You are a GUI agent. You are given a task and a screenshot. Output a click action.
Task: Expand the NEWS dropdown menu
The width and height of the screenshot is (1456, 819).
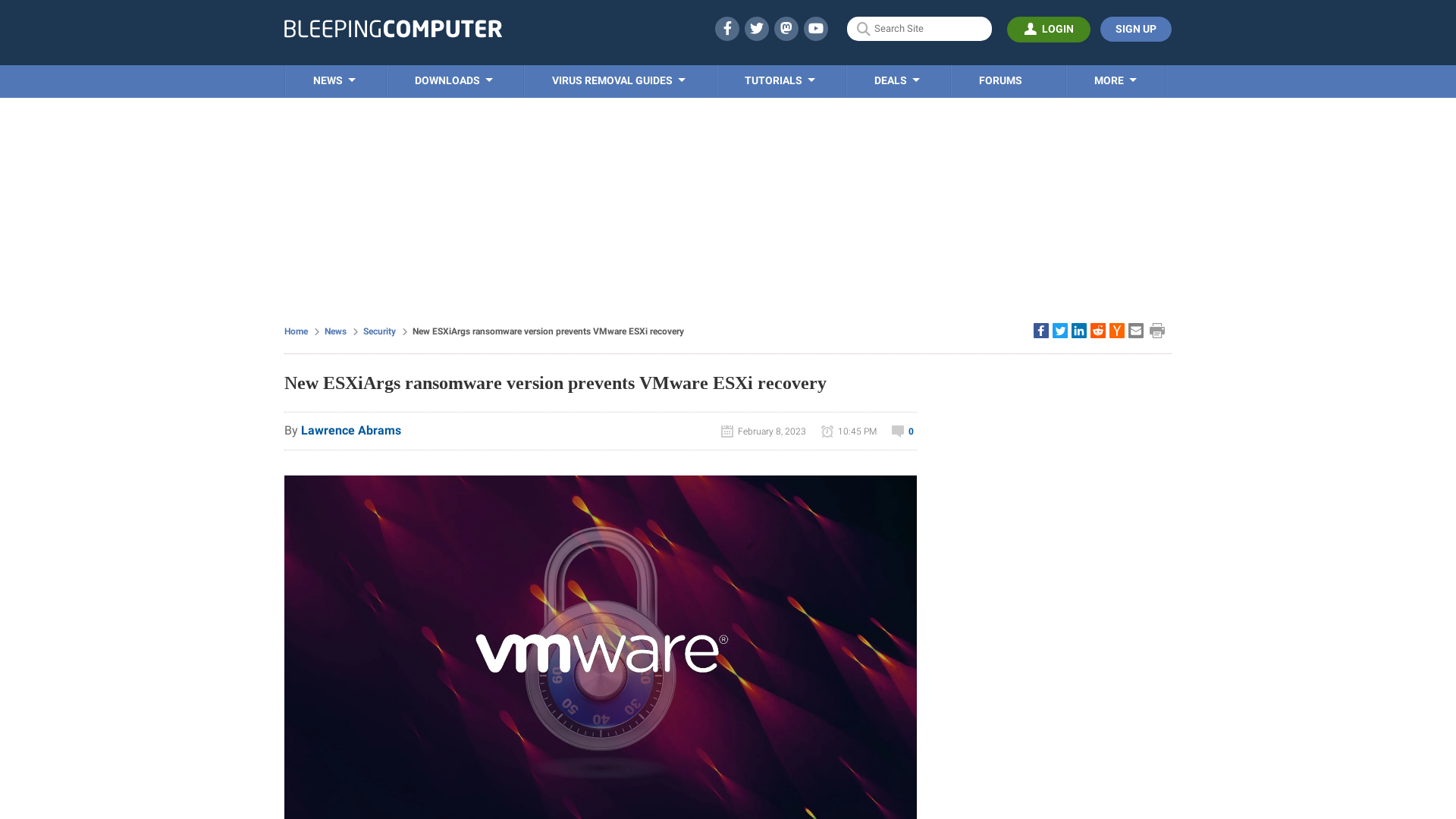coord(334,81)
